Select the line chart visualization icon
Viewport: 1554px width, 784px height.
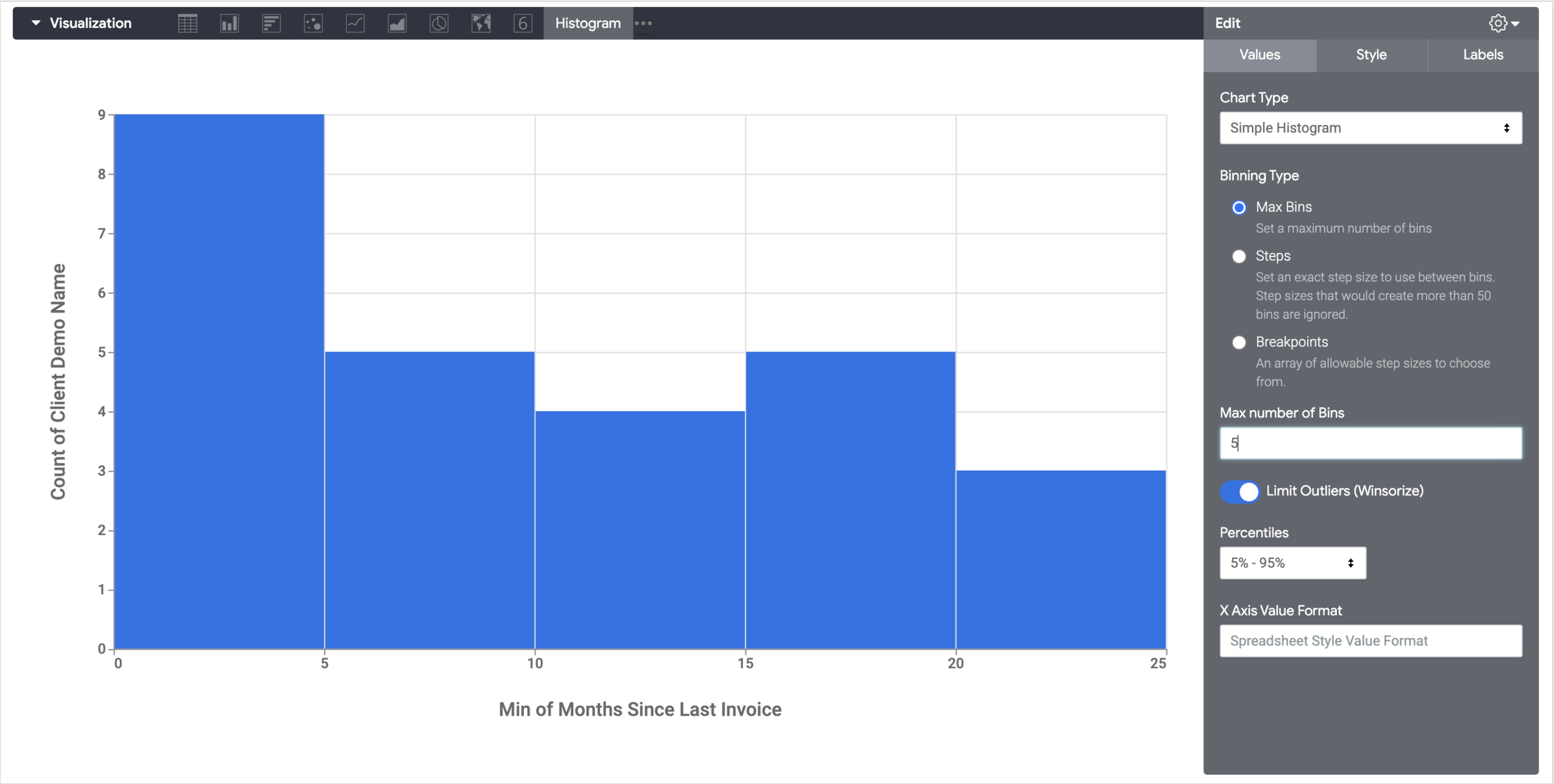point(355,24)
